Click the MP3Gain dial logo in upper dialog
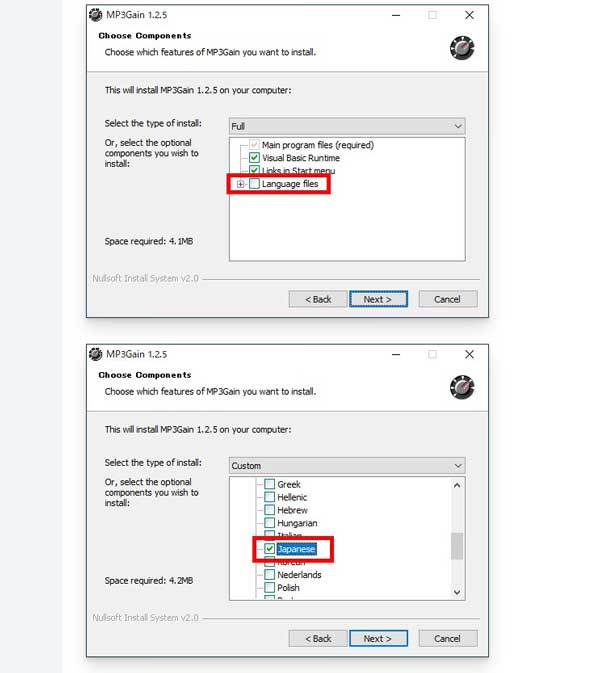The width and height of the screenshot is (600, 673). [x=462, y=48]
